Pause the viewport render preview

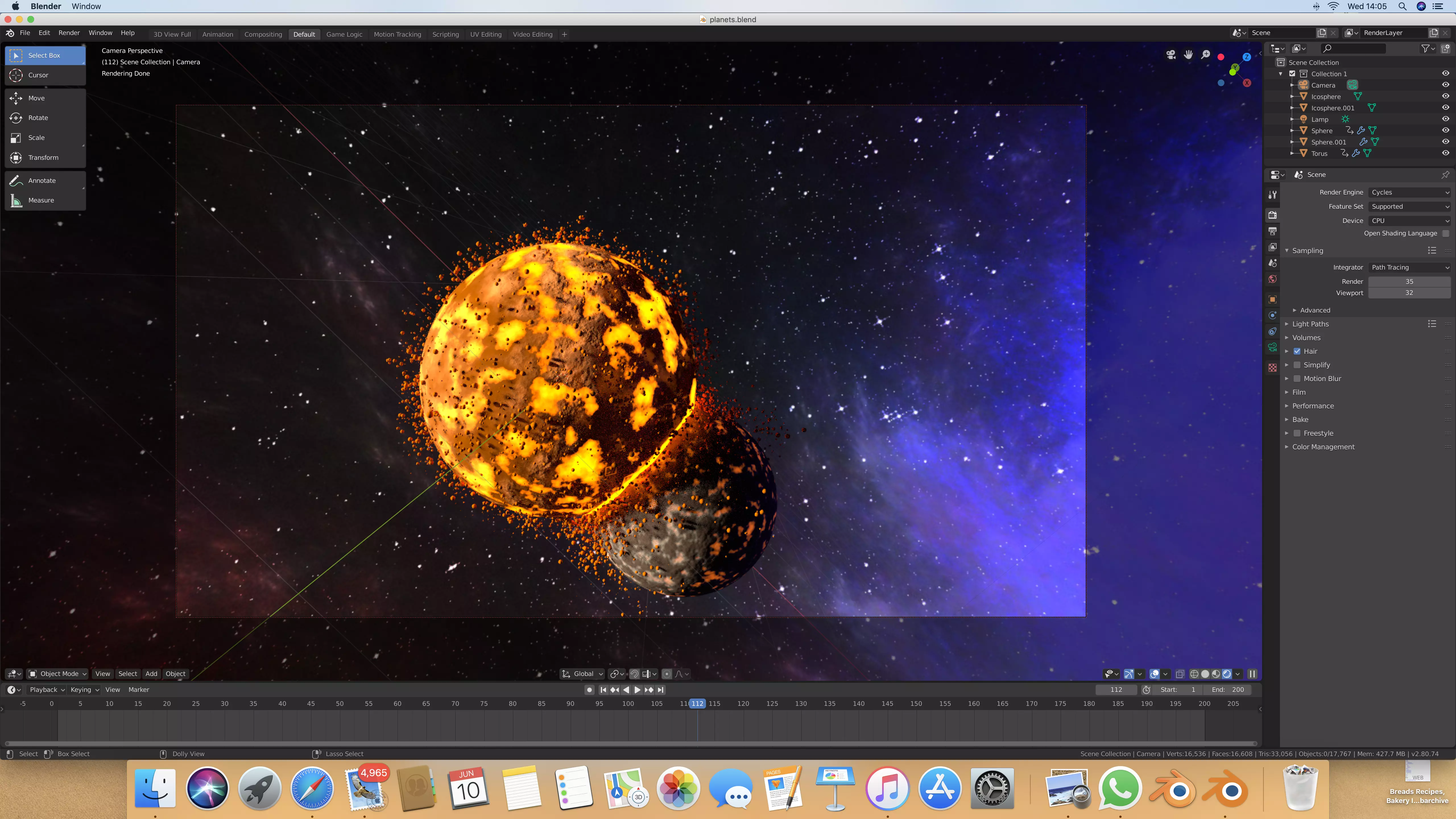[1252, 674]
